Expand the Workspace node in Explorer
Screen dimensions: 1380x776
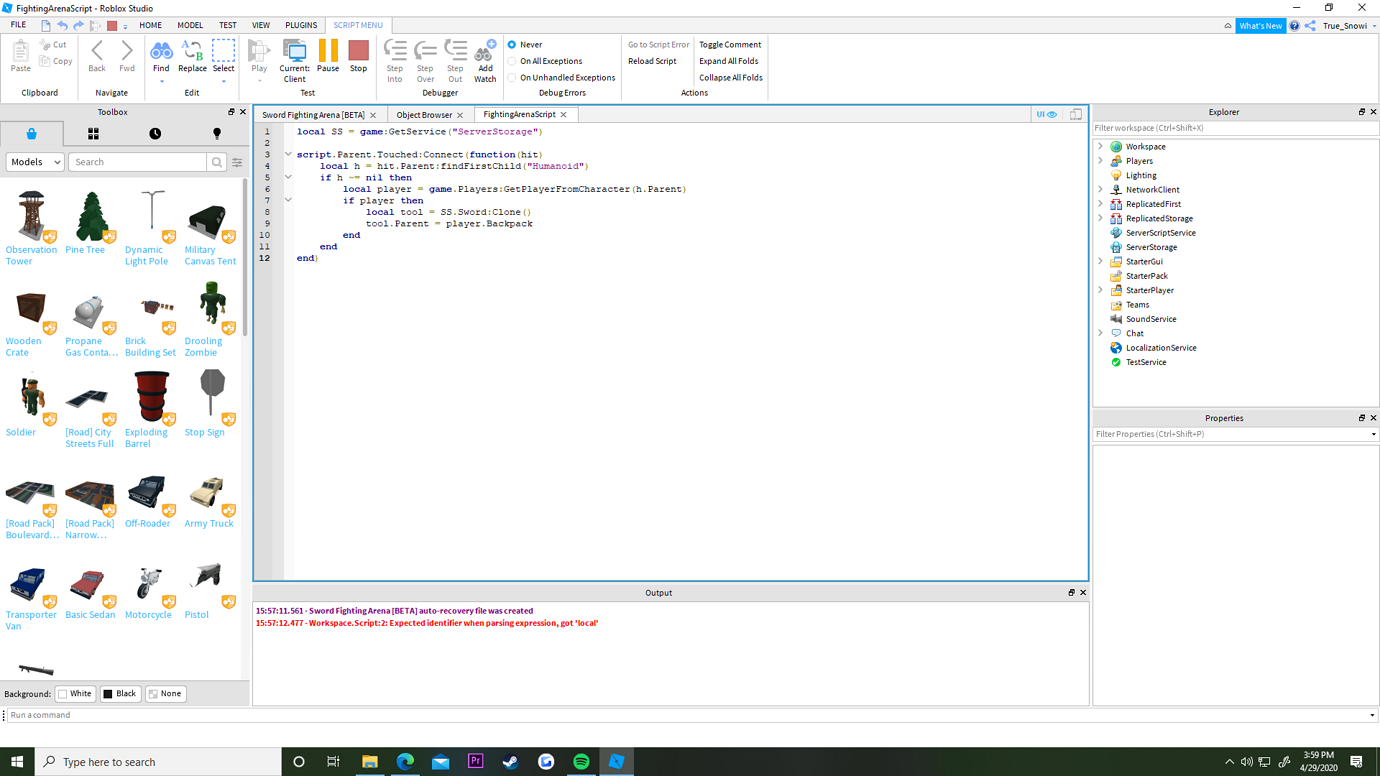click(1102, 146)
